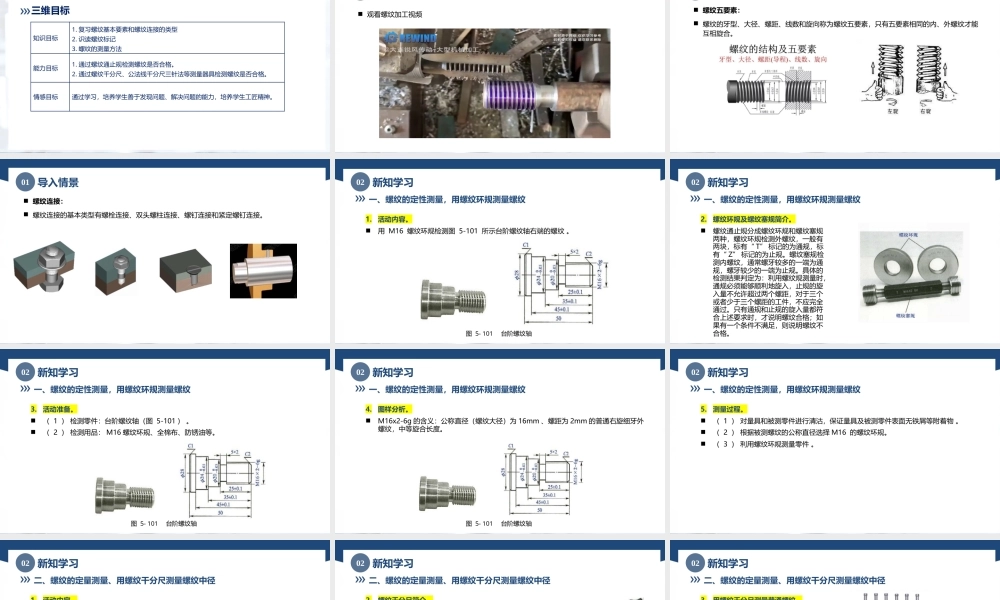Click the highlighted "4. 图样分析" label
Image resolution: width=1000 pixels, height=600 pixels.
[x=388, y=409]
